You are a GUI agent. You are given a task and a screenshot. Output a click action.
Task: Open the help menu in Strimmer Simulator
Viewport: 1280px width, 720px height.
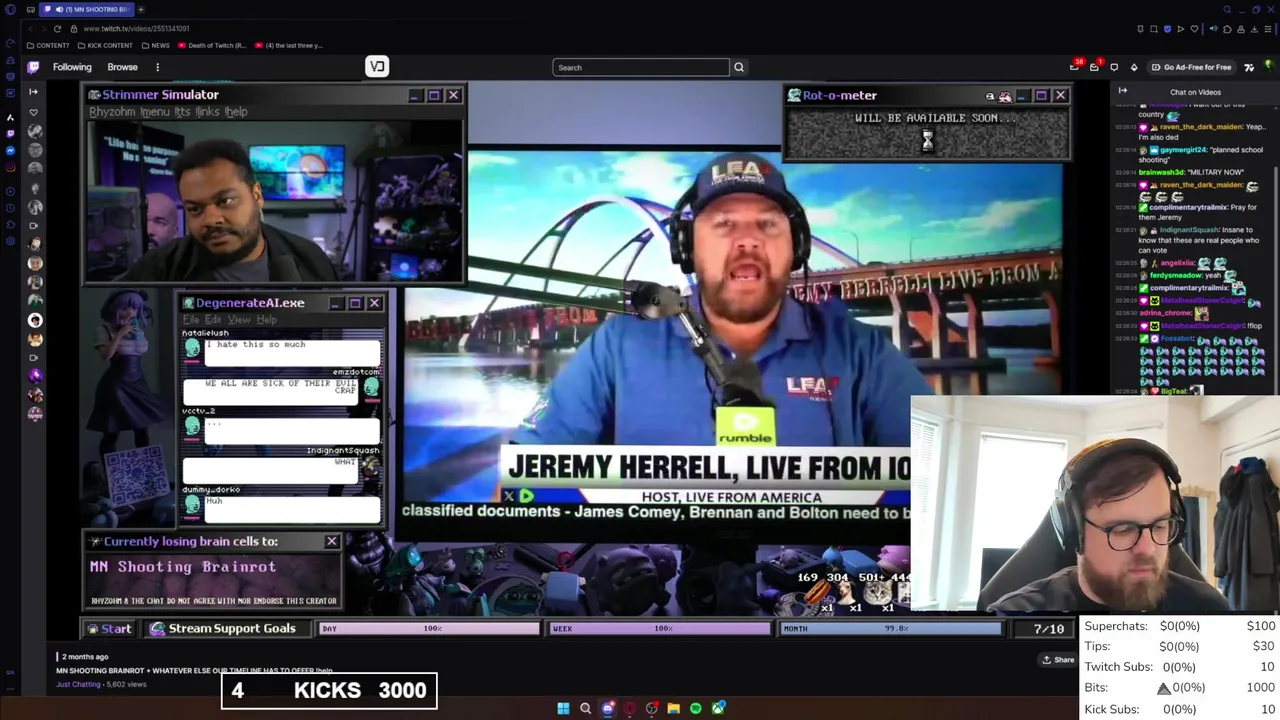pyautogui.click(x=236, y=112)
